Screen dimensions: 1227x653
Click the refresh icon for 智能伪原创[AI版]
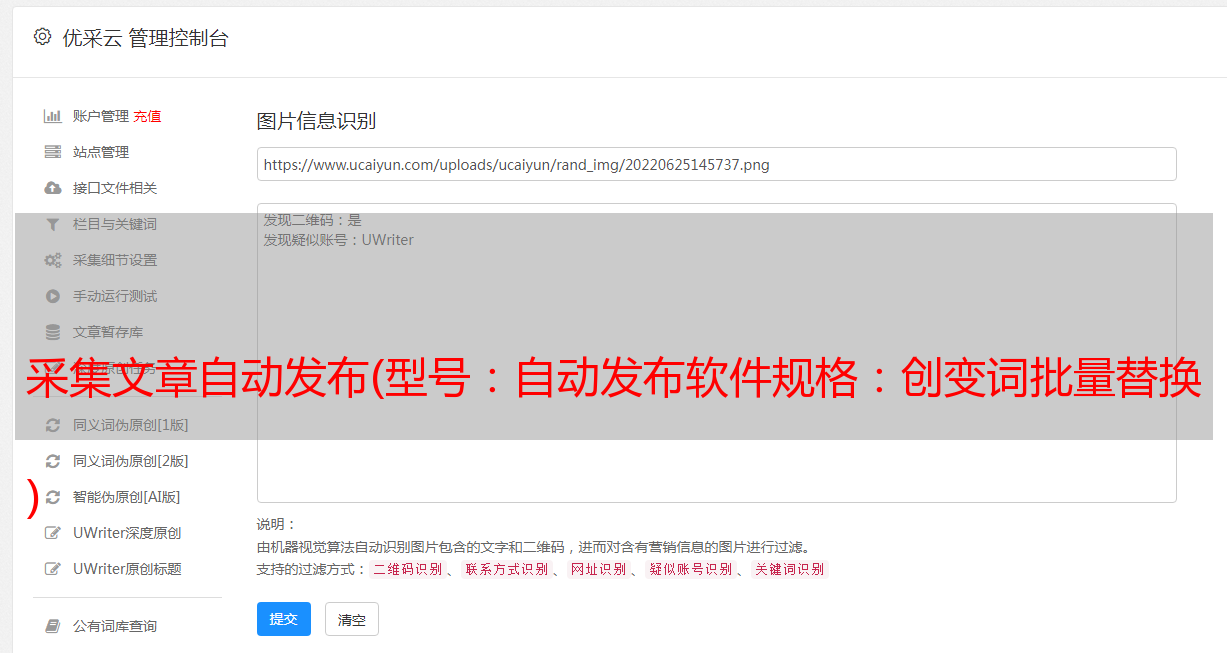click(53, 497)
